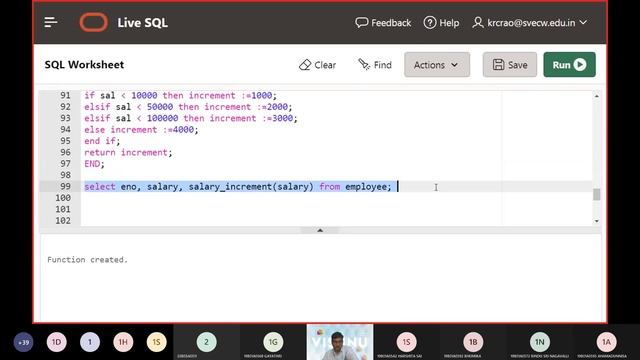
Task: Select the participant avatar labeled 2
Action: pos(207,342)
